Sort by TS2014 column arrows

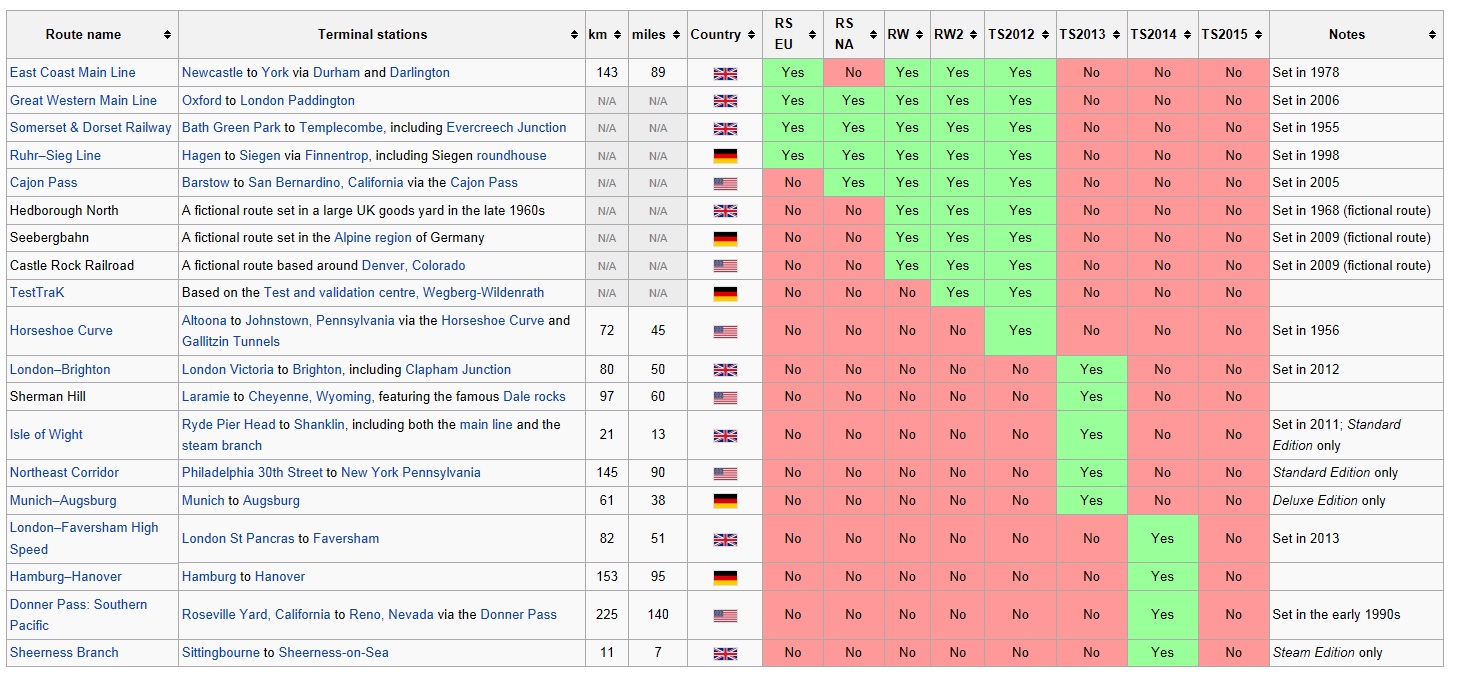[x=1188, y=35]
